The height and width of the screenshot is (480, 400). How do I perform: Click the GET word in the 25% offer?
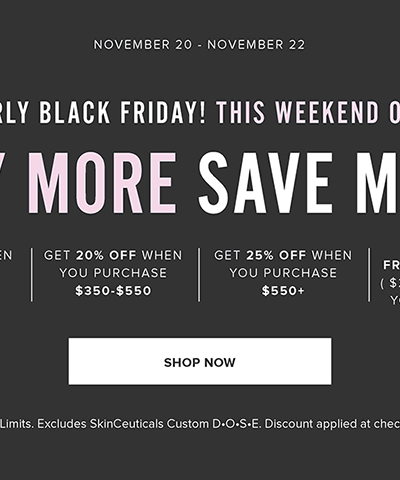coord(227,256)
